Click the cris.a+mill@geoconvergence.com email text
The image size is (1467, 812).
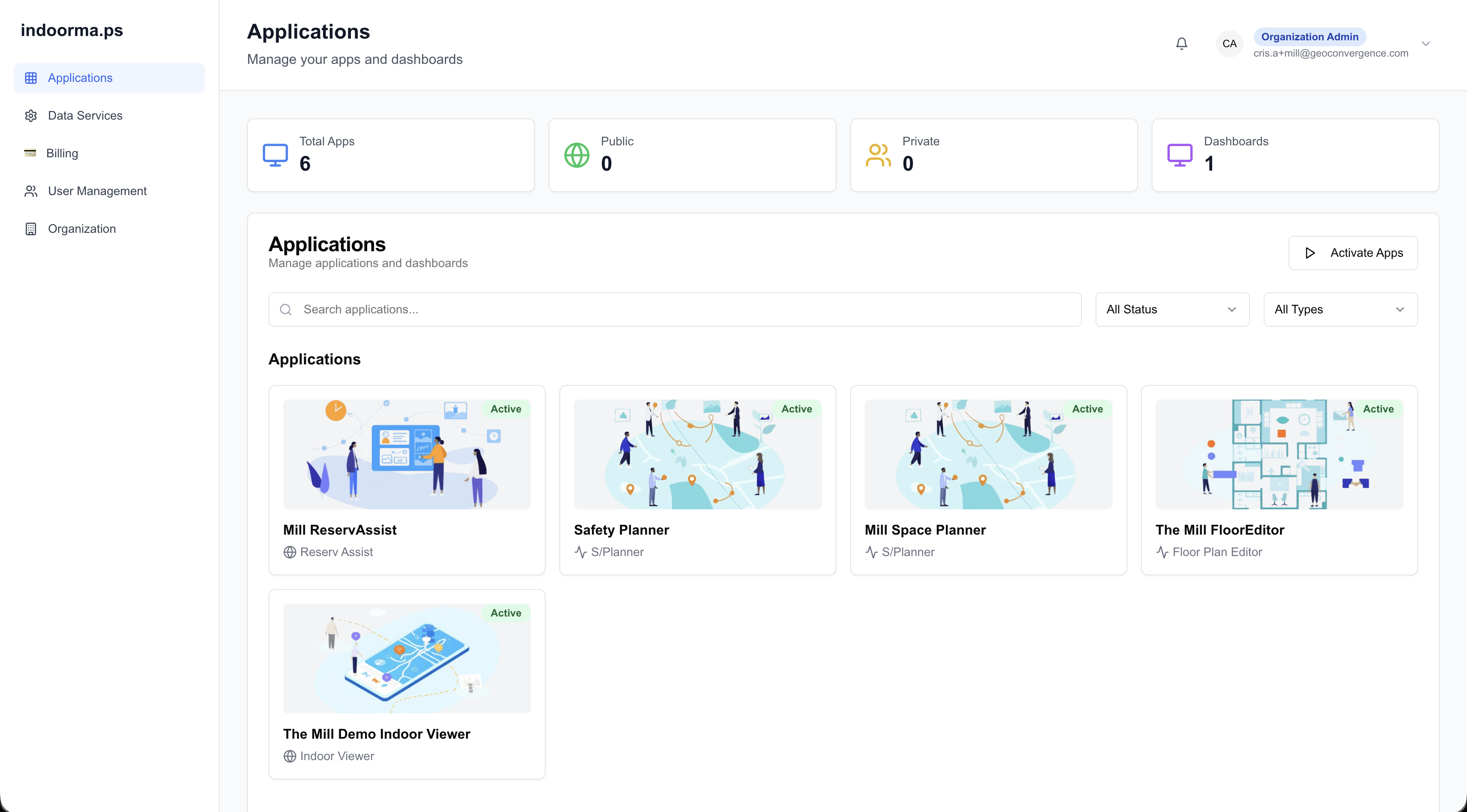pyautogui.click(x=1331, y=54)
